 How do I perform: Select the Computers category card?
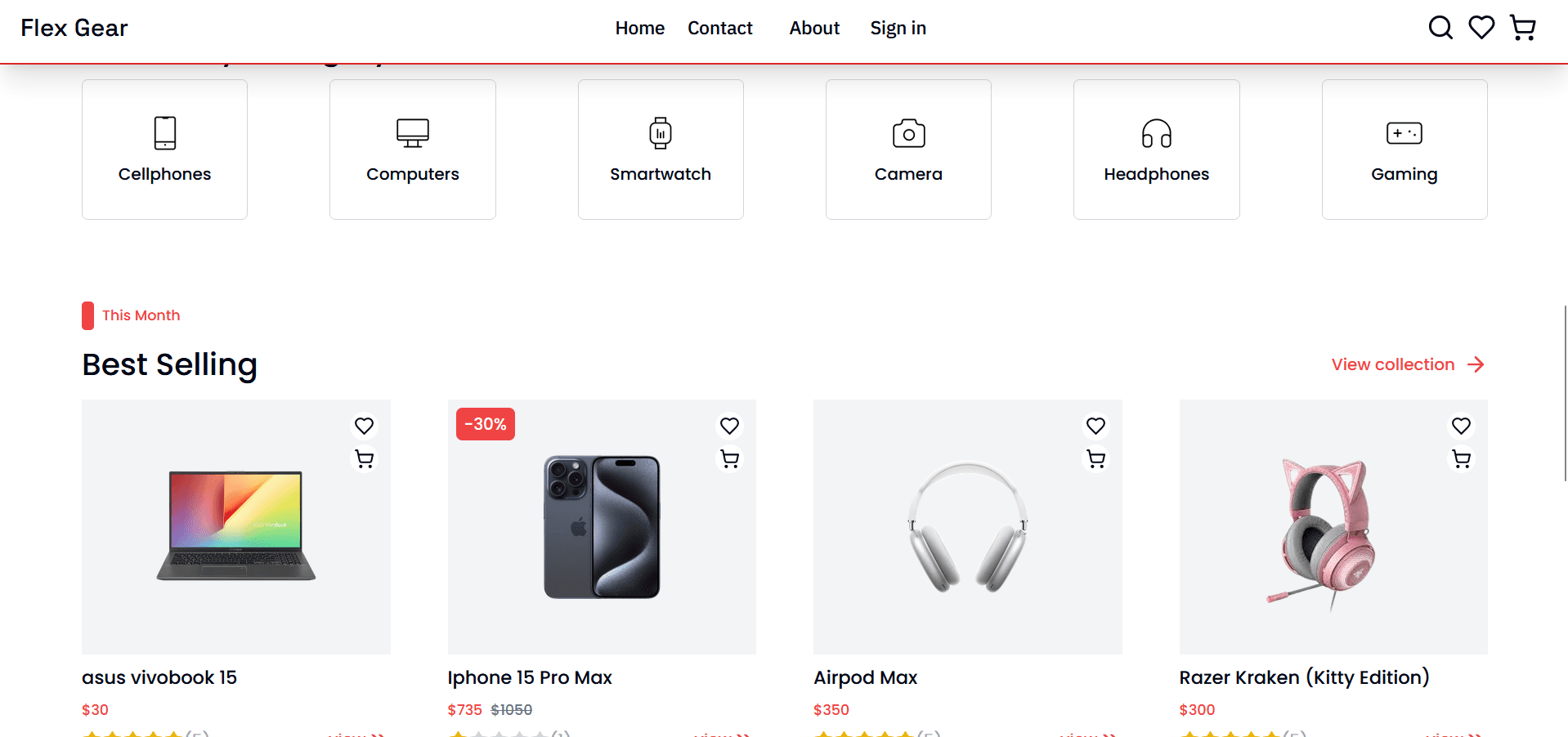tap(413, 150)
